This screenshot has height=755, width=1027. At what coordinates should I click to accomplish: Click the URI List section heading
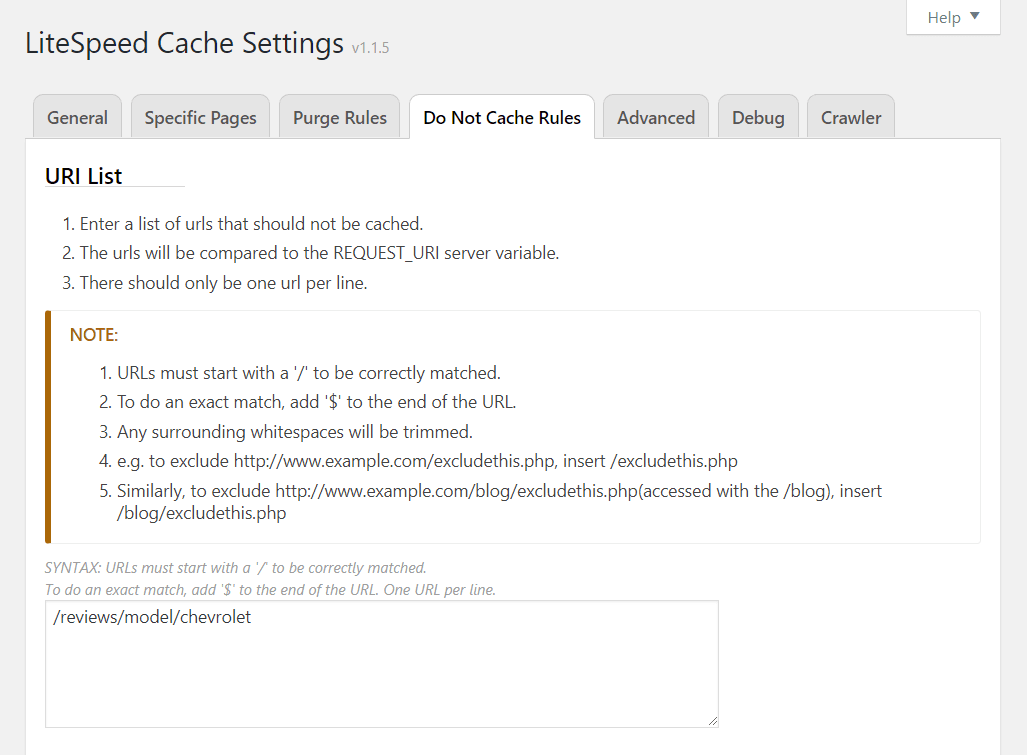click(84, 176)
